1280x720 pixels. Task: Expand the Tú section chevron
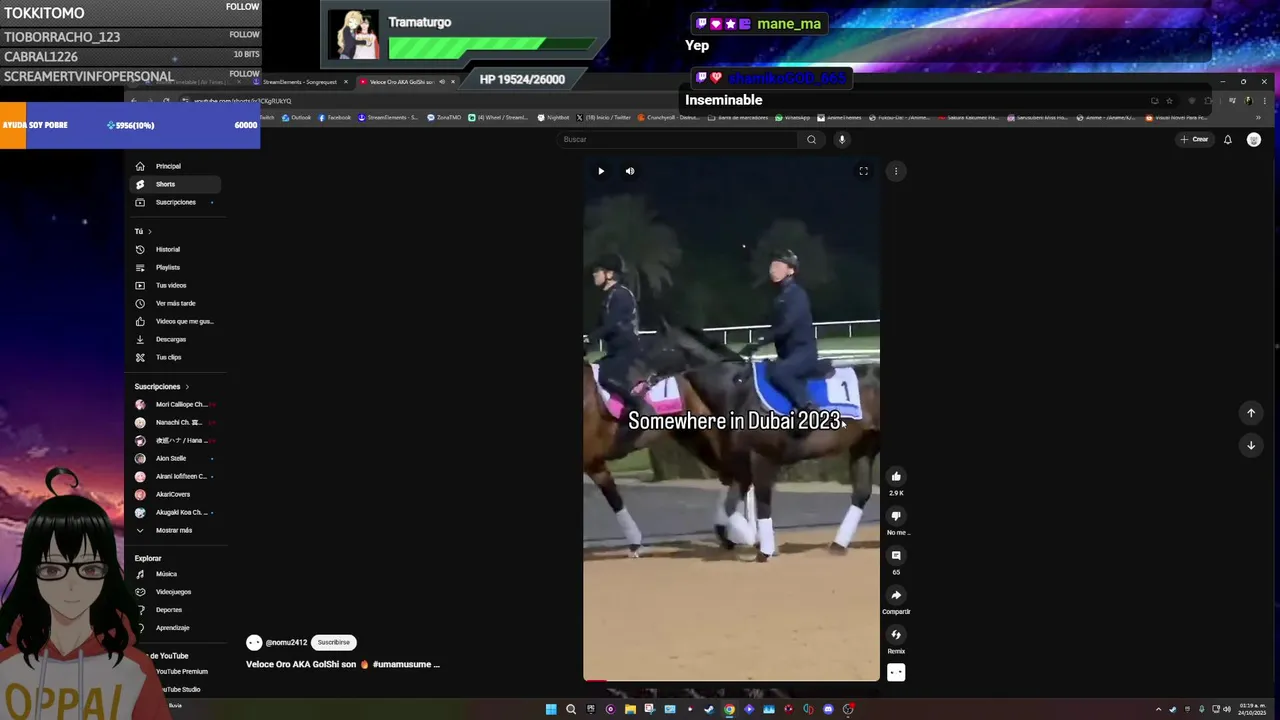pos(150,232)
